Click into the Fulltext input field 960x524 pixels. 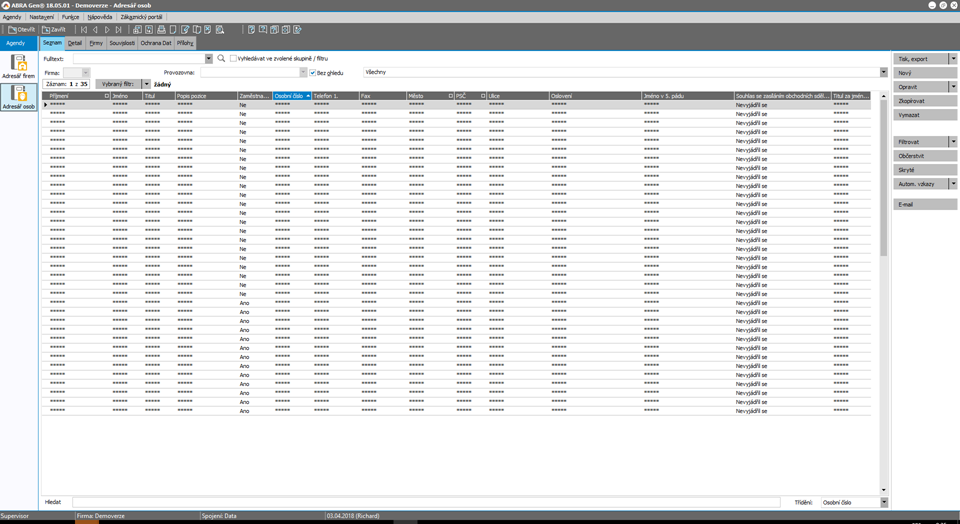[x=139, y=59]
